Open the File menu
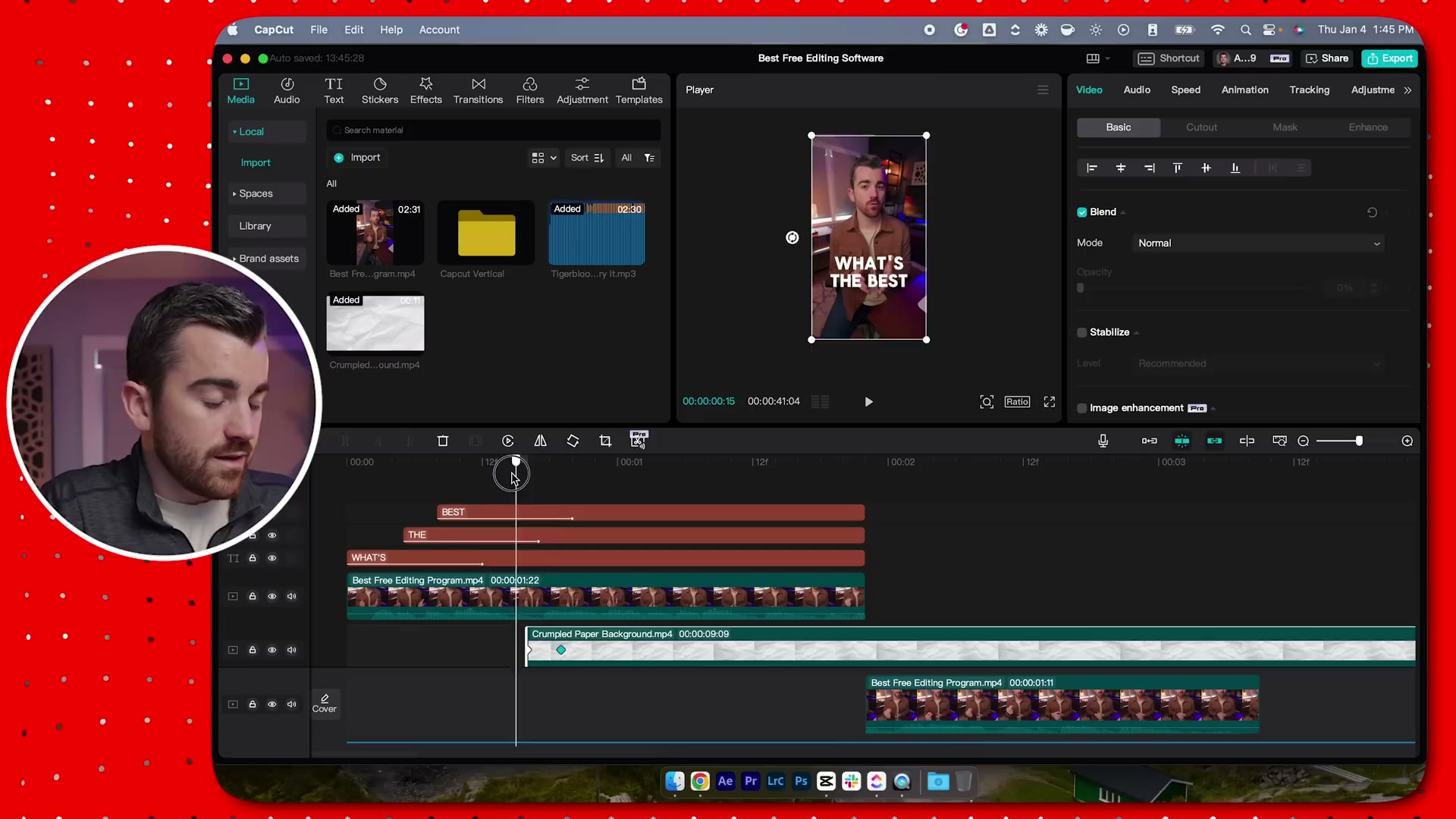Image resolution: width=1456 pixels, height=819 pixels. tap(318, 30)
